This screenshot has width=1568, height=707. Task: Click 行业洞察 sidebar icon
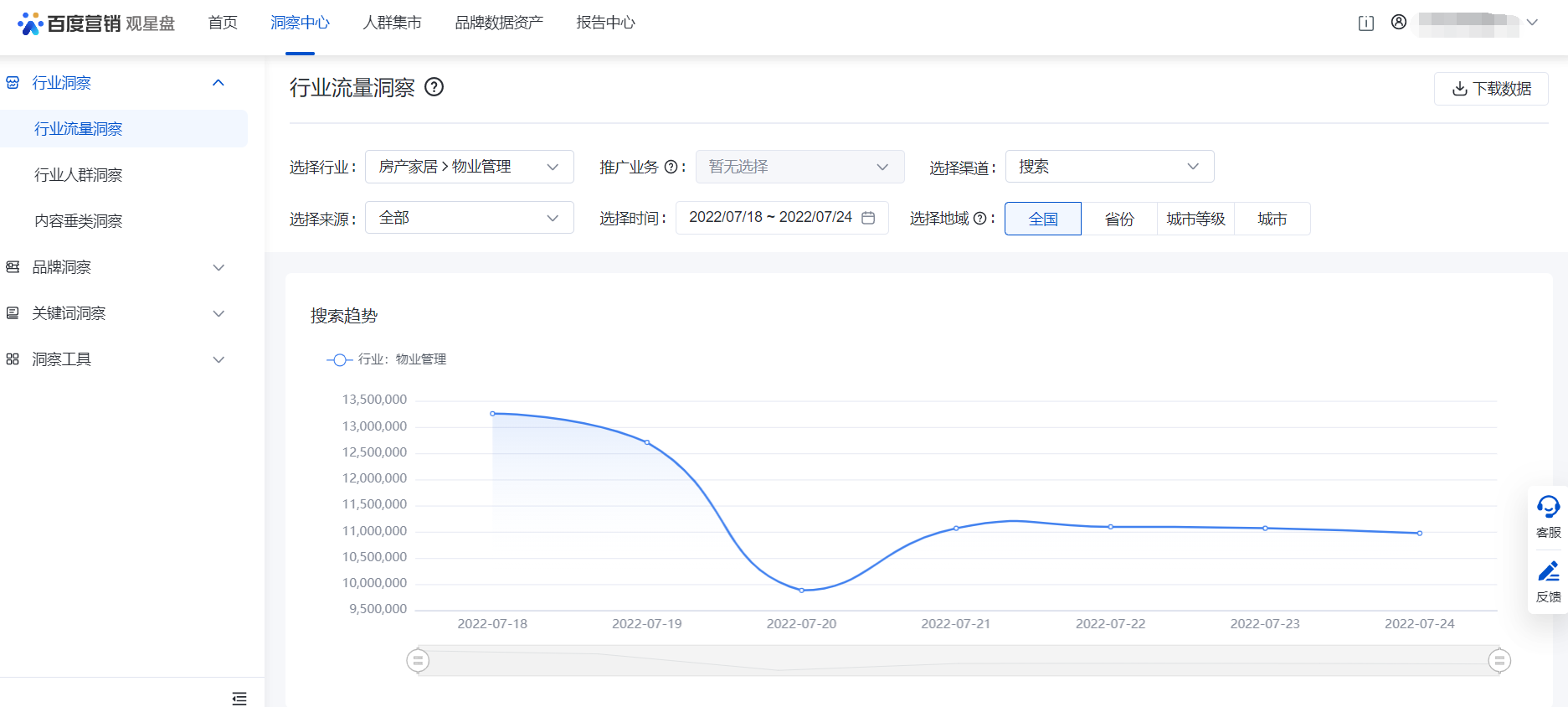(x=13, y=83)
